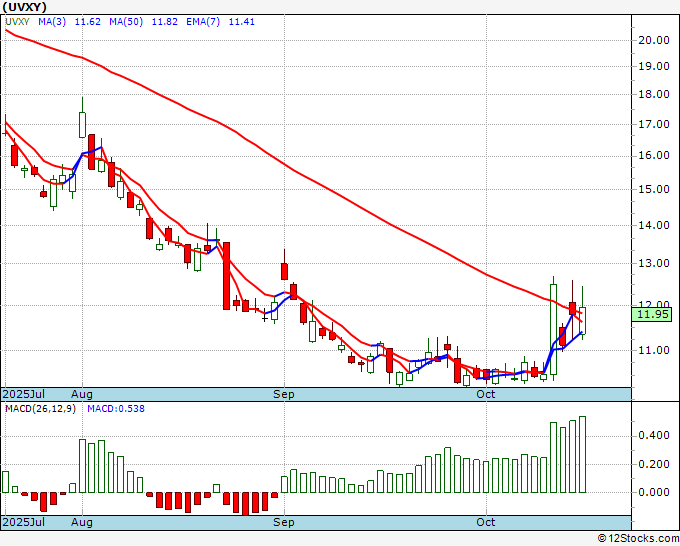Click the 14.00 price axis label
Viewport: 680px width, 546px height.
tap(654, 225)
